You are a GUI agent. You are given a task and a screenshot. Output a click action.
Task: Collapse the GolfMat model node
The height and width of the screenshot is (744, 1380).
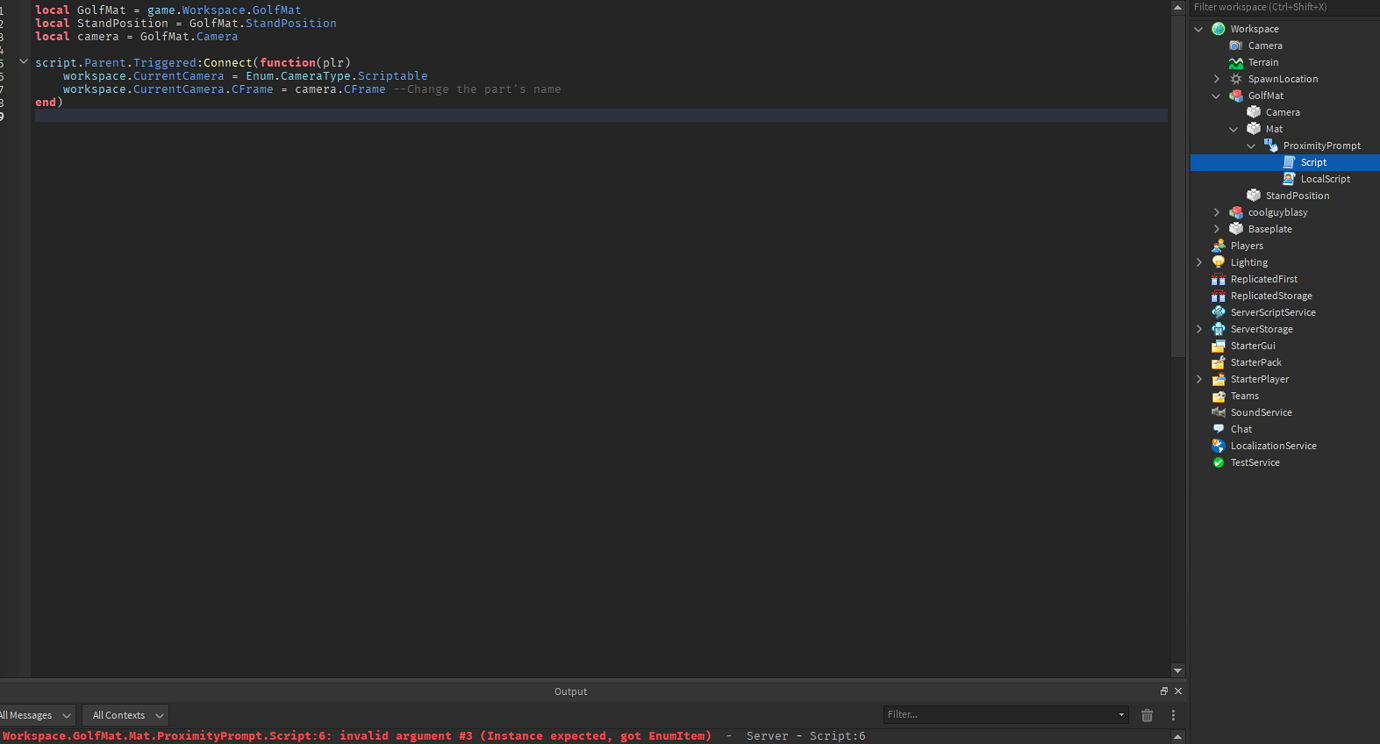click(x=1216, y=96)
